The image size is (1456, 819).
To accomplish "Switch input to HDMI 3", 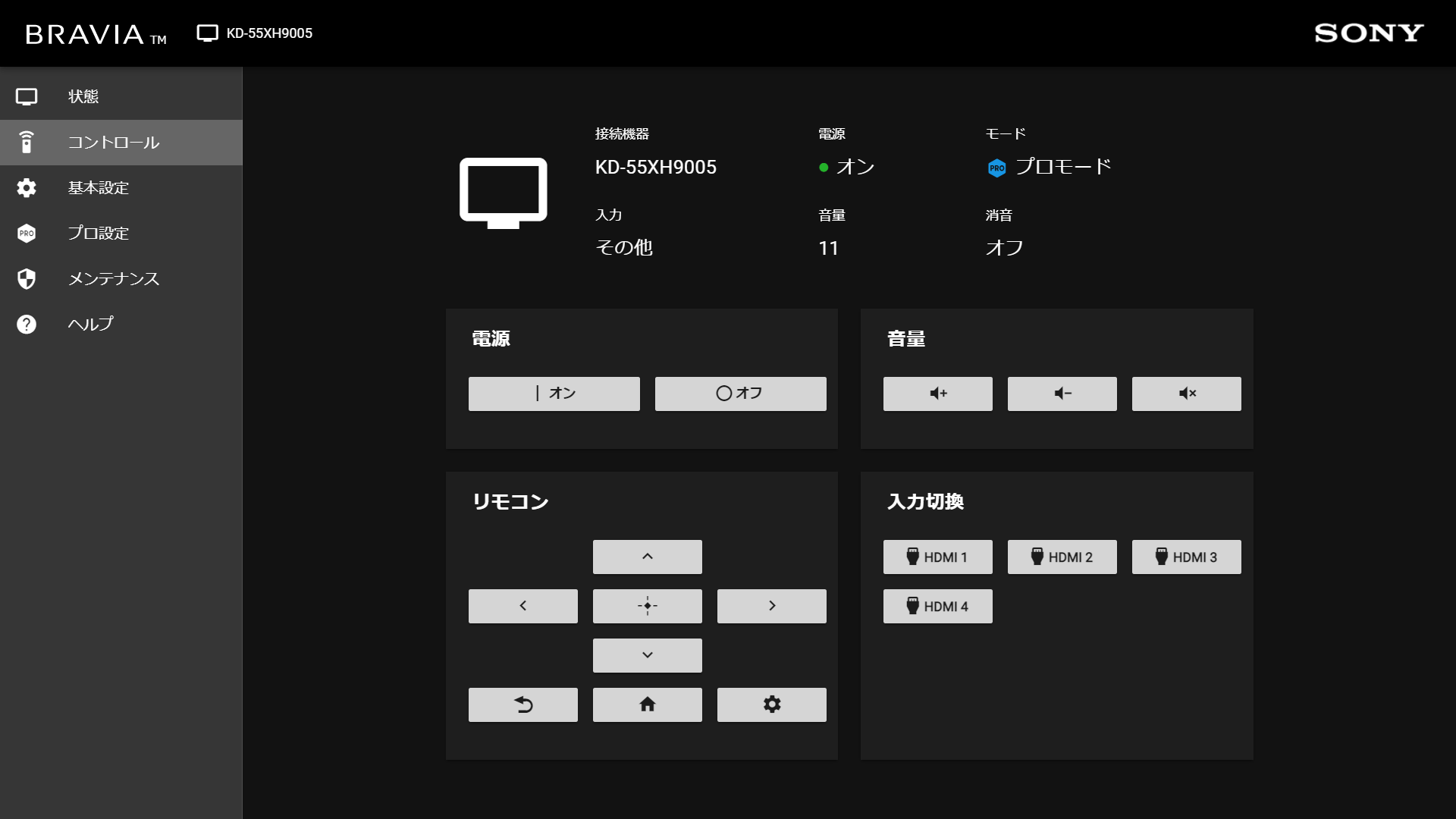I will coord(1186,557).
